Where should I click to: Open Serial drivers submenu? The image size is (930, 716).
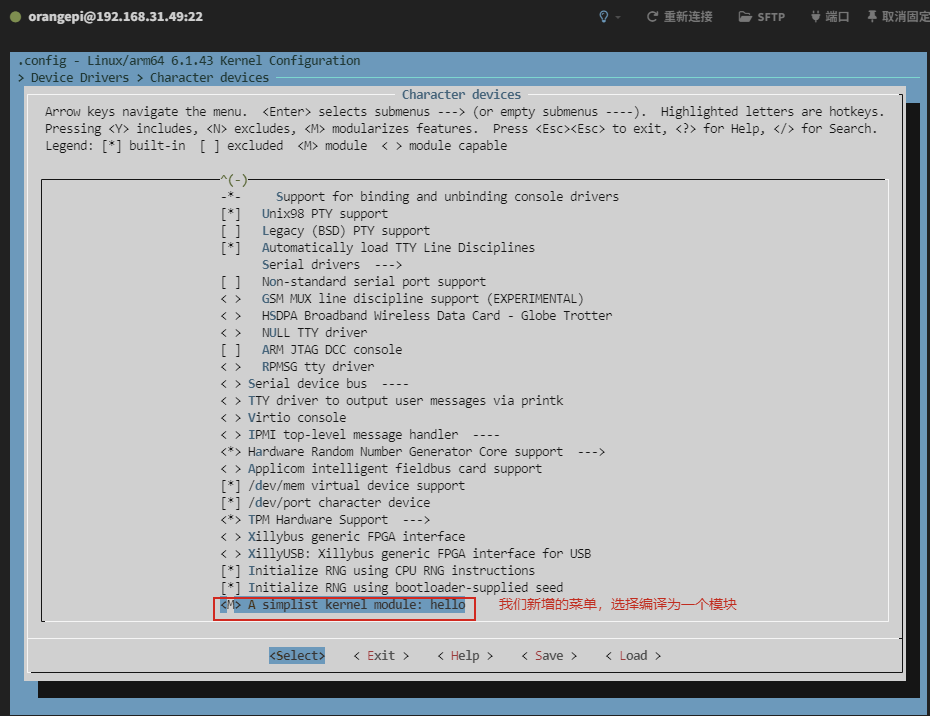point(332,265)
